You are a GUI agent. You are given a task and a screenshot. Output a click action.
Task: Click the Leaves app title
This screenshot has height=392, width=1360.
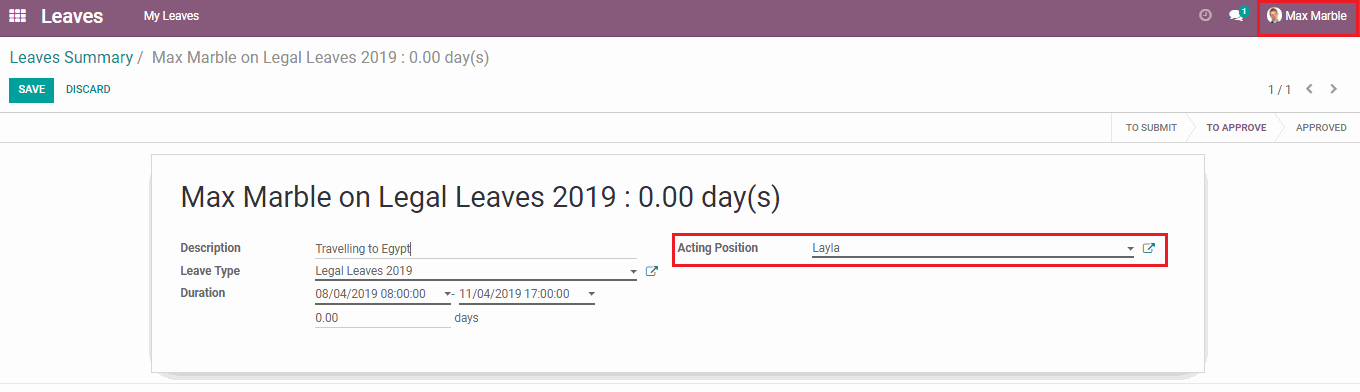point(74,16)
